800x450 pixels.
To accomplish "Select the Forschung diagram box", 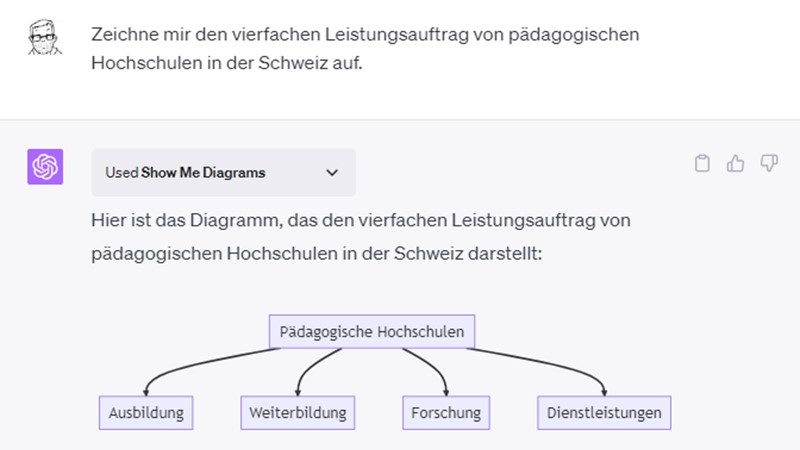I will coord(446,413).
